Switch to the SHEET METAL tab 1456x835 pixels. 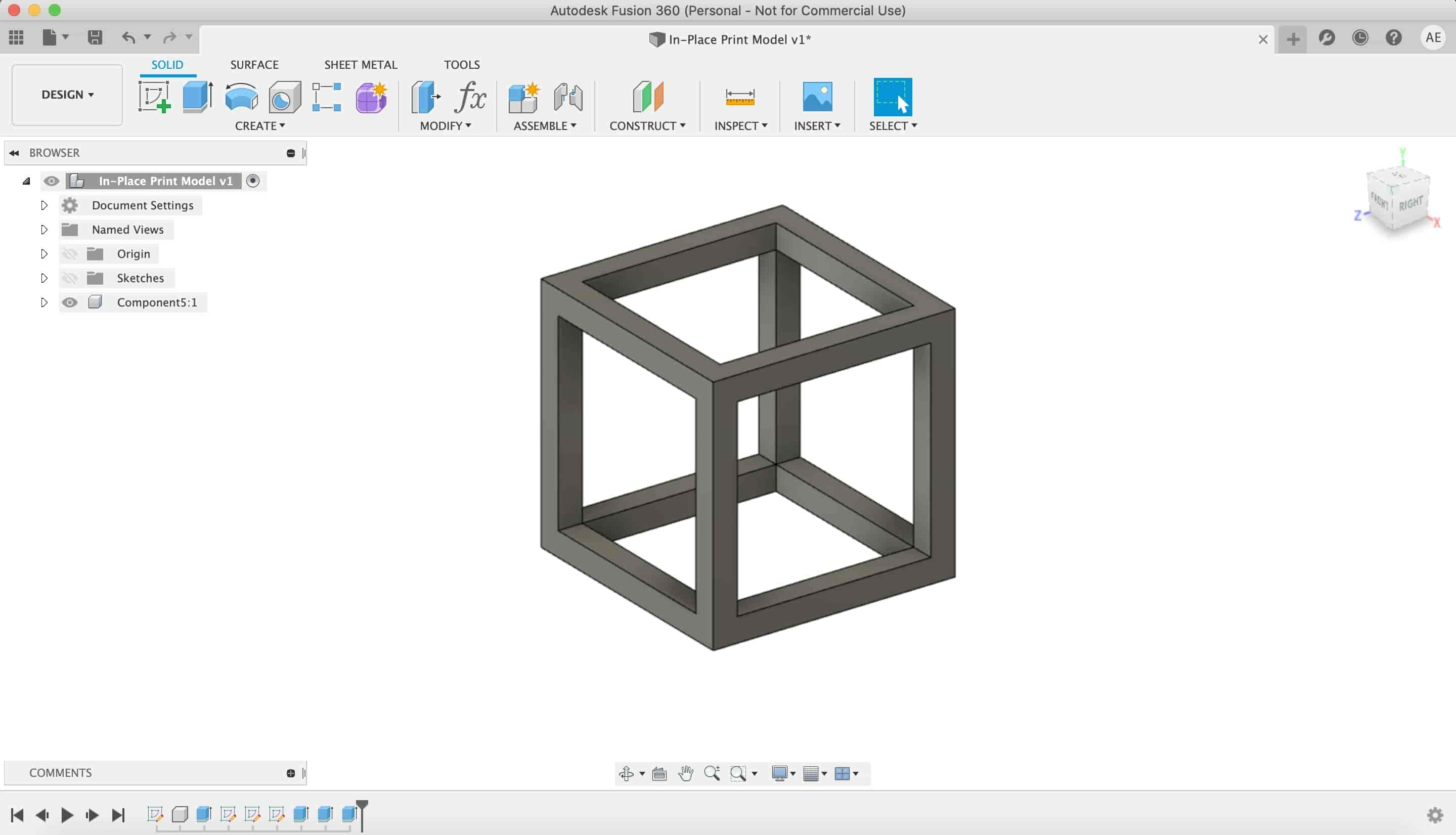click(x=361, y=65)
